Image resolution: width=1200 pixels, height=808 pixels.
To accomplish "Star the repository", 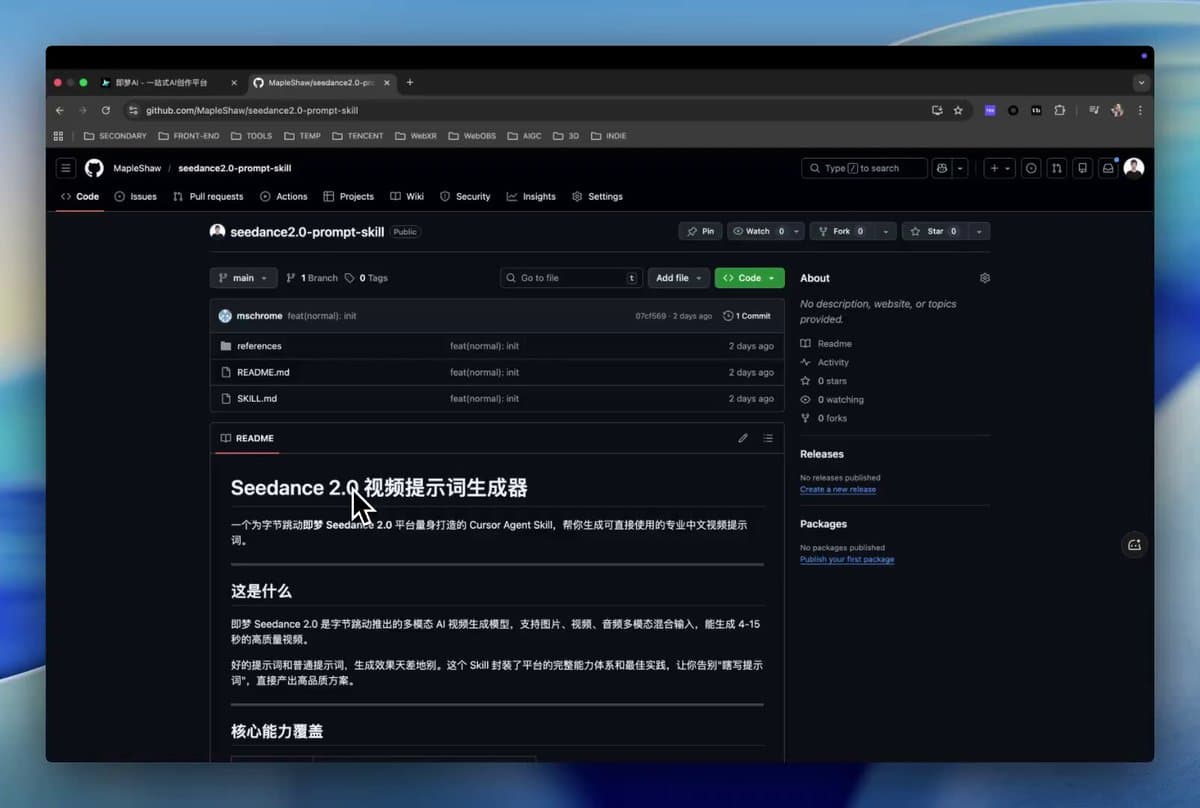I will 935,231.
